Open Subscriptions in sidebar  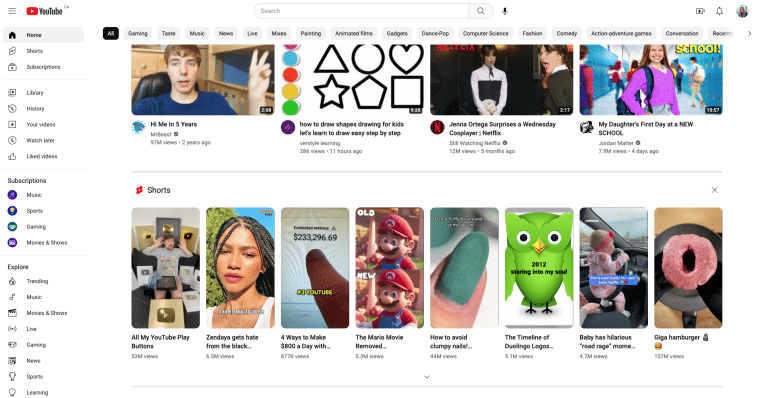point(43,67)
